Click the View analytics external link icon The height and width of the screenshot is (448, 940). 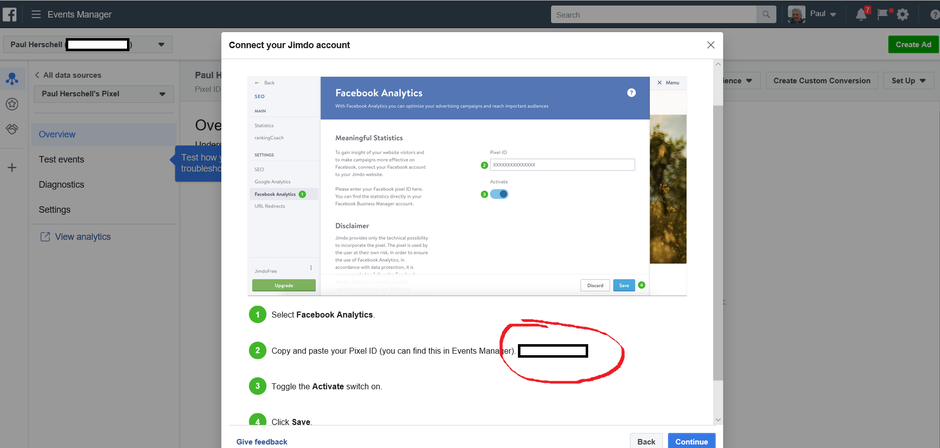coord(44,237)
